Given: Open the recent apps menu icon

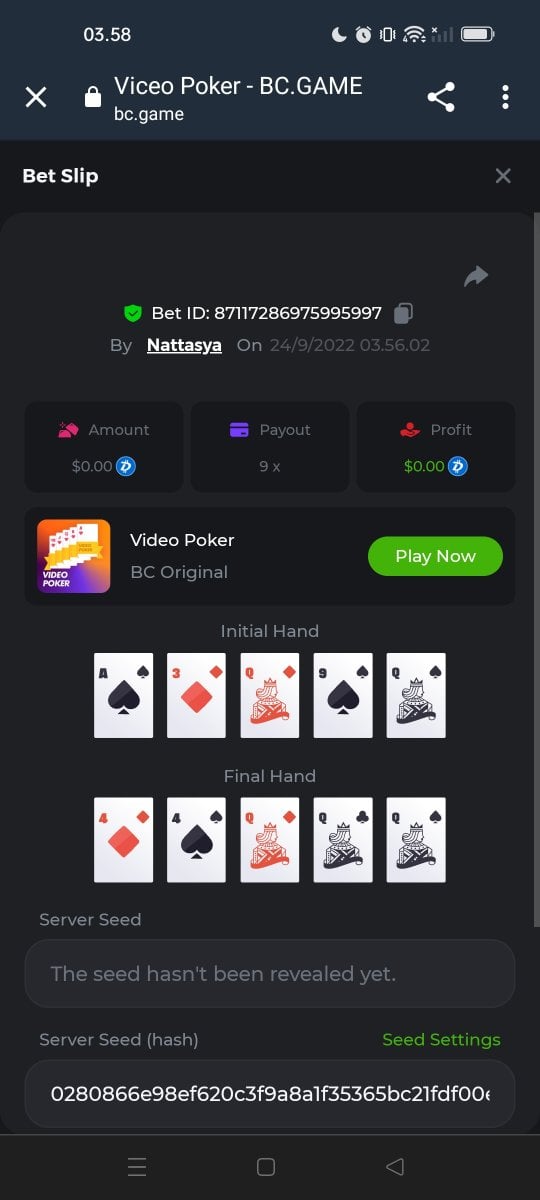Looking at the screenshot, I should pos(138,1166).
